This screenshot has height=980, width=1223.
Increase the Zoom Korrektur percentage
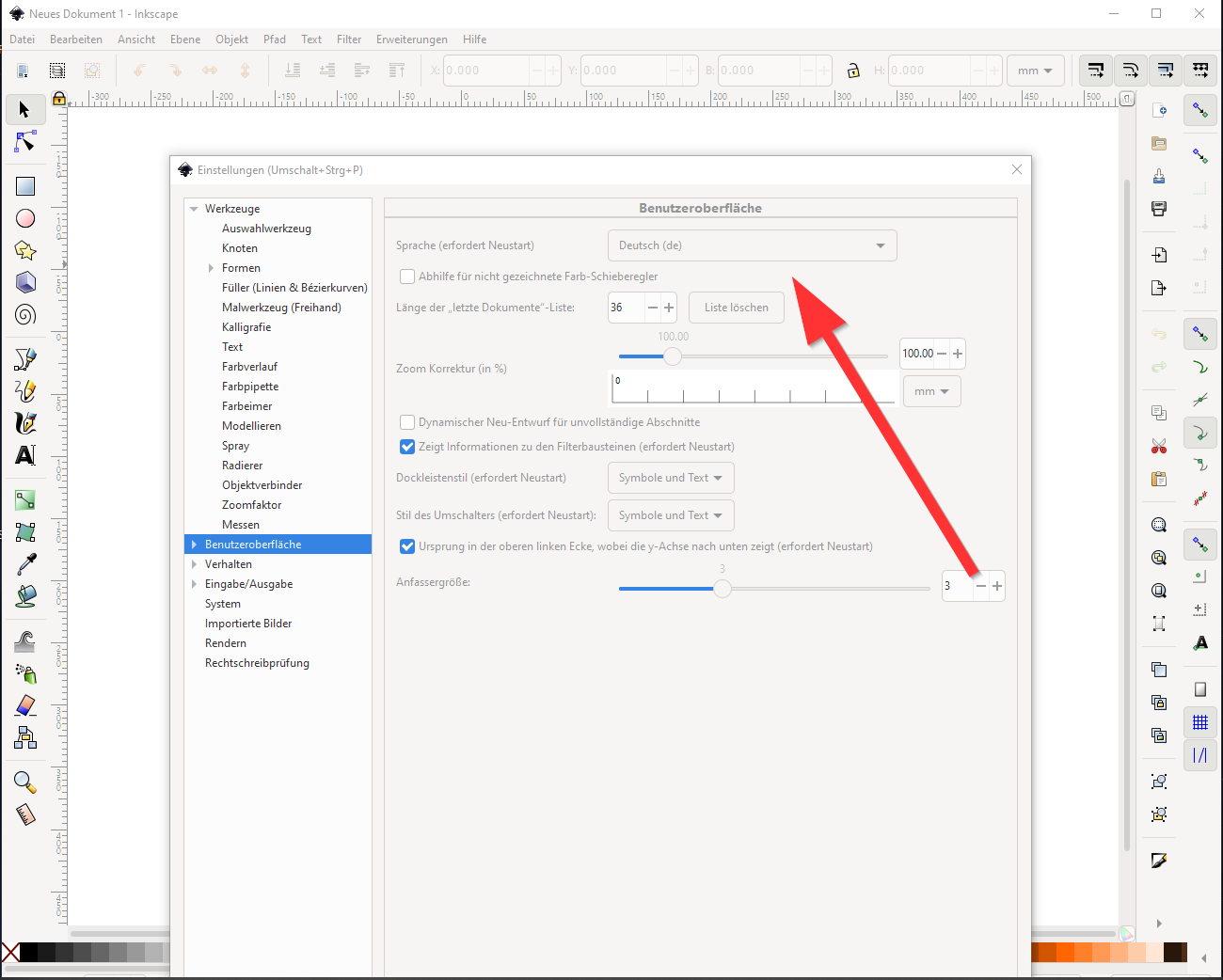pyautogui.click(x=958, y=354)
